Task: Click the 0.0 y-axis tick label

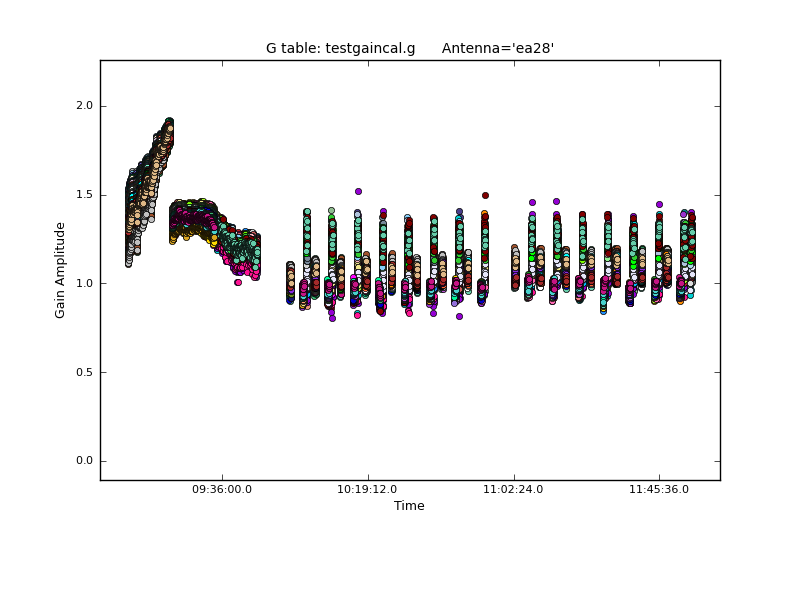Action: coord(84,461)
